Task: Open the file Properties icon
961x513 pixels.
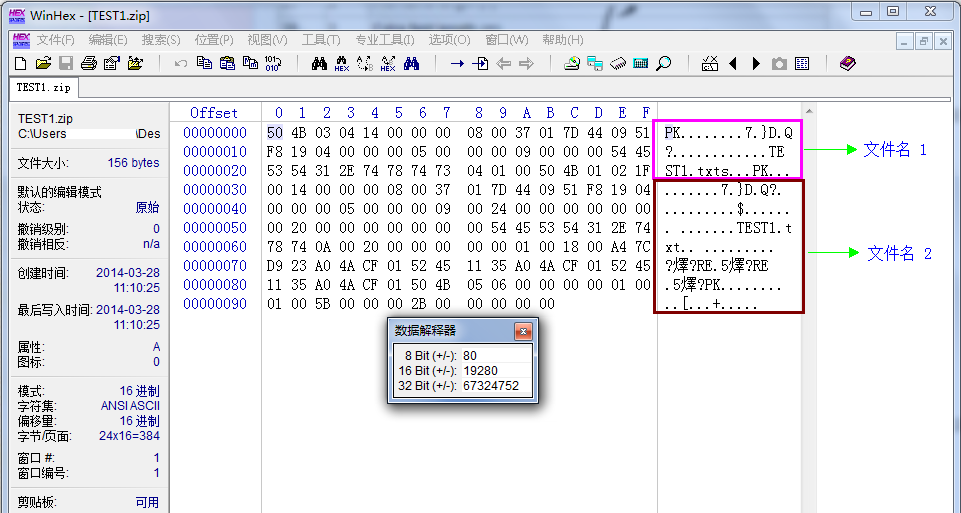Action: tap(112, 63)
